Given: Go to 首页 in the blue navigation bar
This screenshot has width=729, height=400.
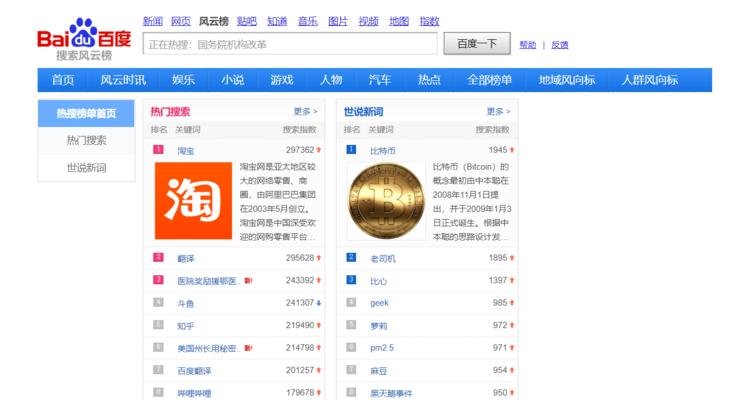Looking at the screenshot, I should [63, 80].
